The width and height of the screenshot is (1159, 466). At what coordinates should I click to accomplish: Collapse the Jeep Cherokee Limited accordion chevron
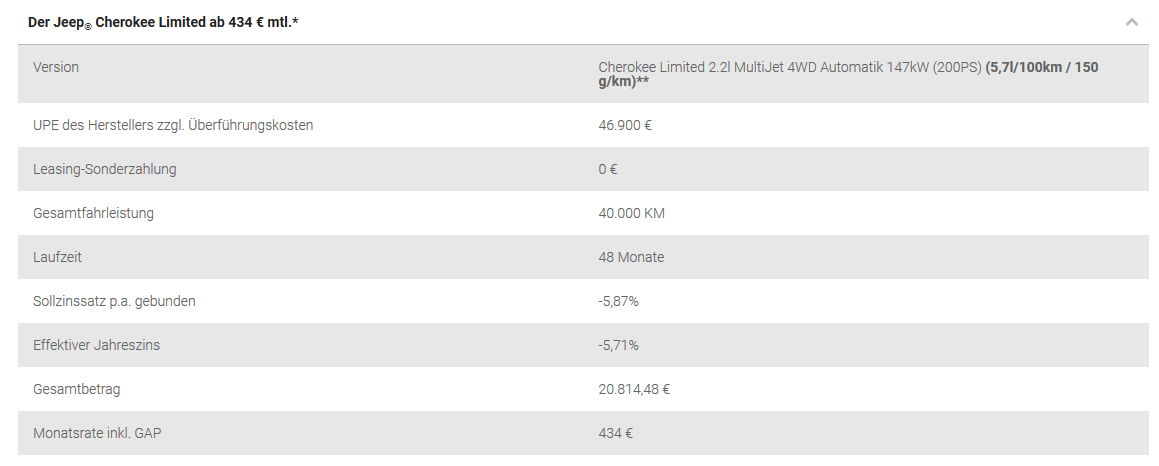pyautogui.click(x=1131, y=22)
